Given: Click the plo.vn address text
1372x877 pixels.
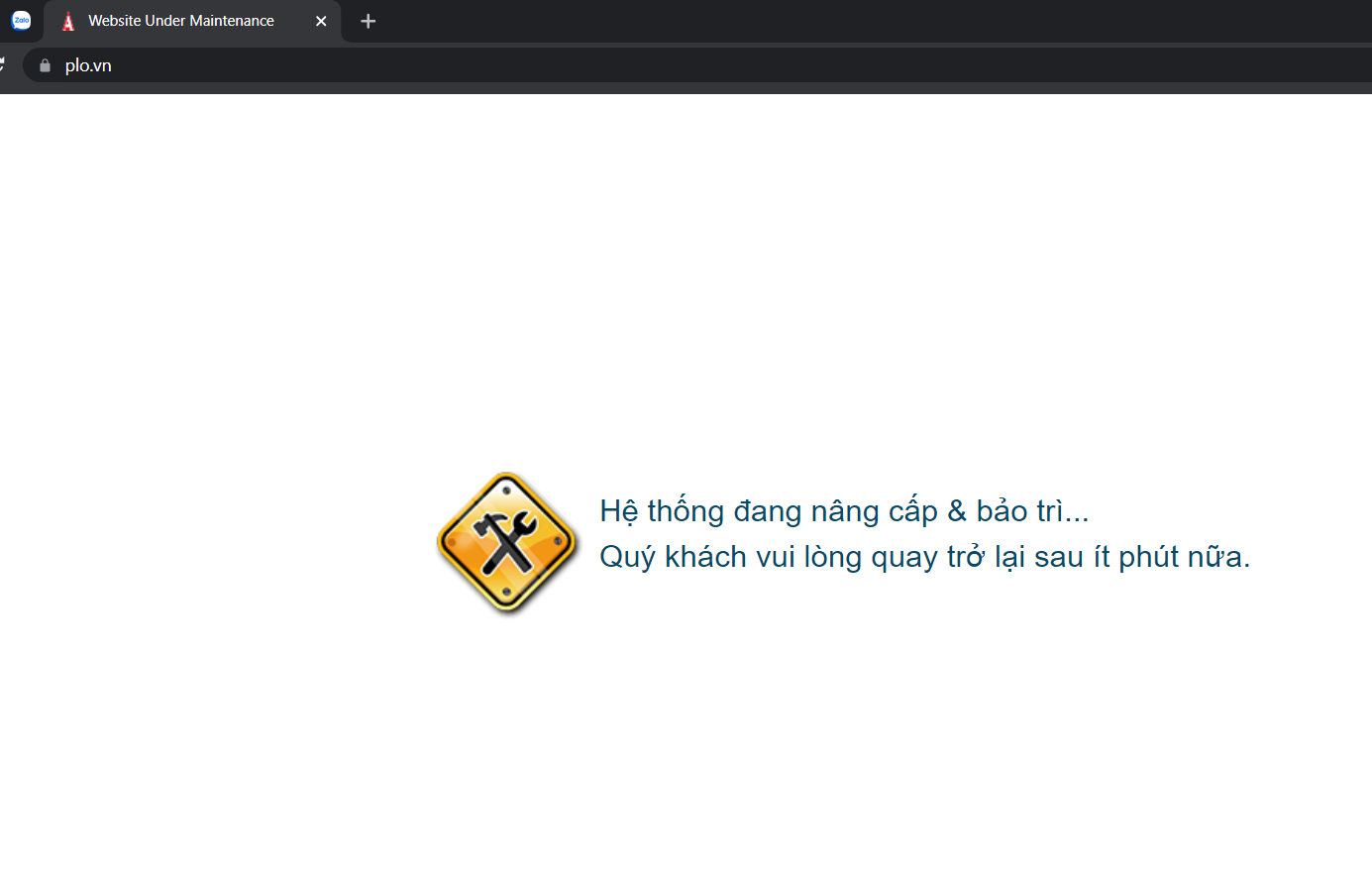Looking at the screenshot, I should tap(88, 64).
